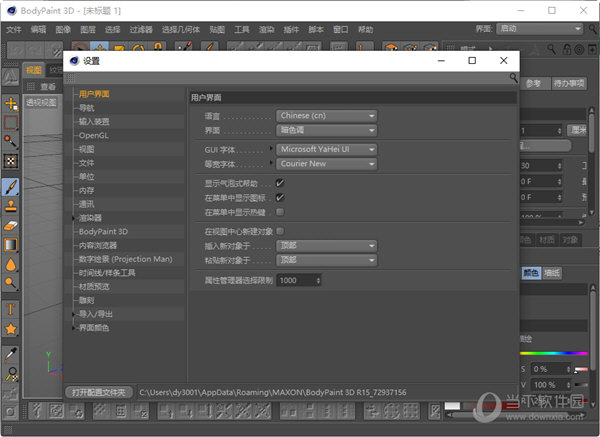Select the star shape tool
This screenshot has width=600, height=437.
pos(11,328)
